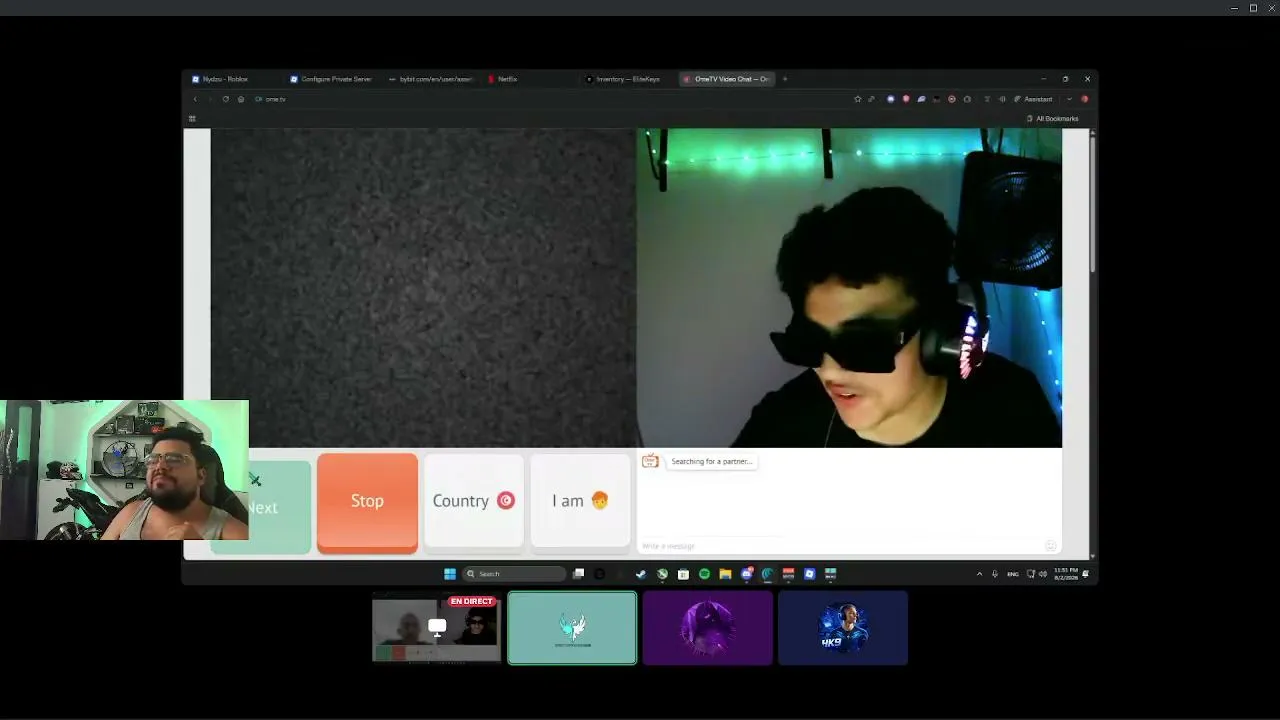Select the purple logo thumbnail
The width and height of the screenshot is (1280, 720).
coord(708,628)
